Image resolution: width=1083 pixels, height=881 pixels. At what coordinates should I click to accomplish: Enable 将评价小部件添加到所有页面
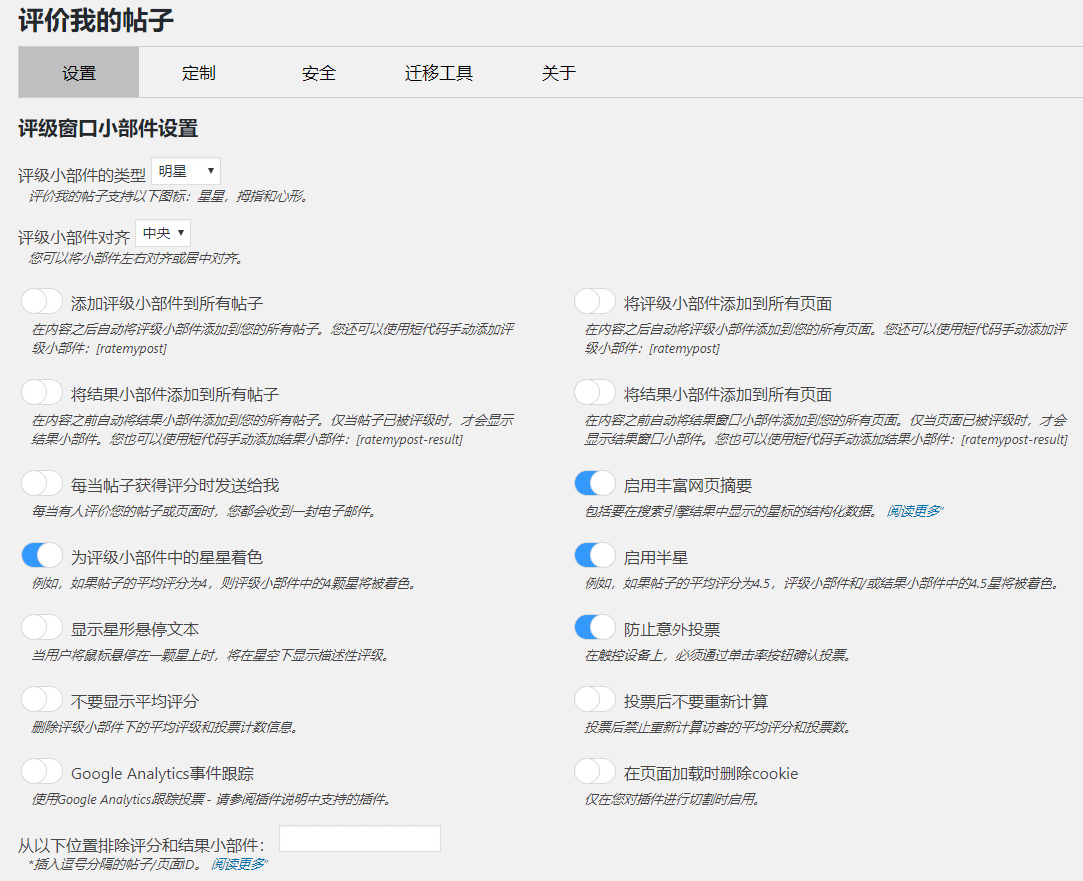[x=595, y=300]
